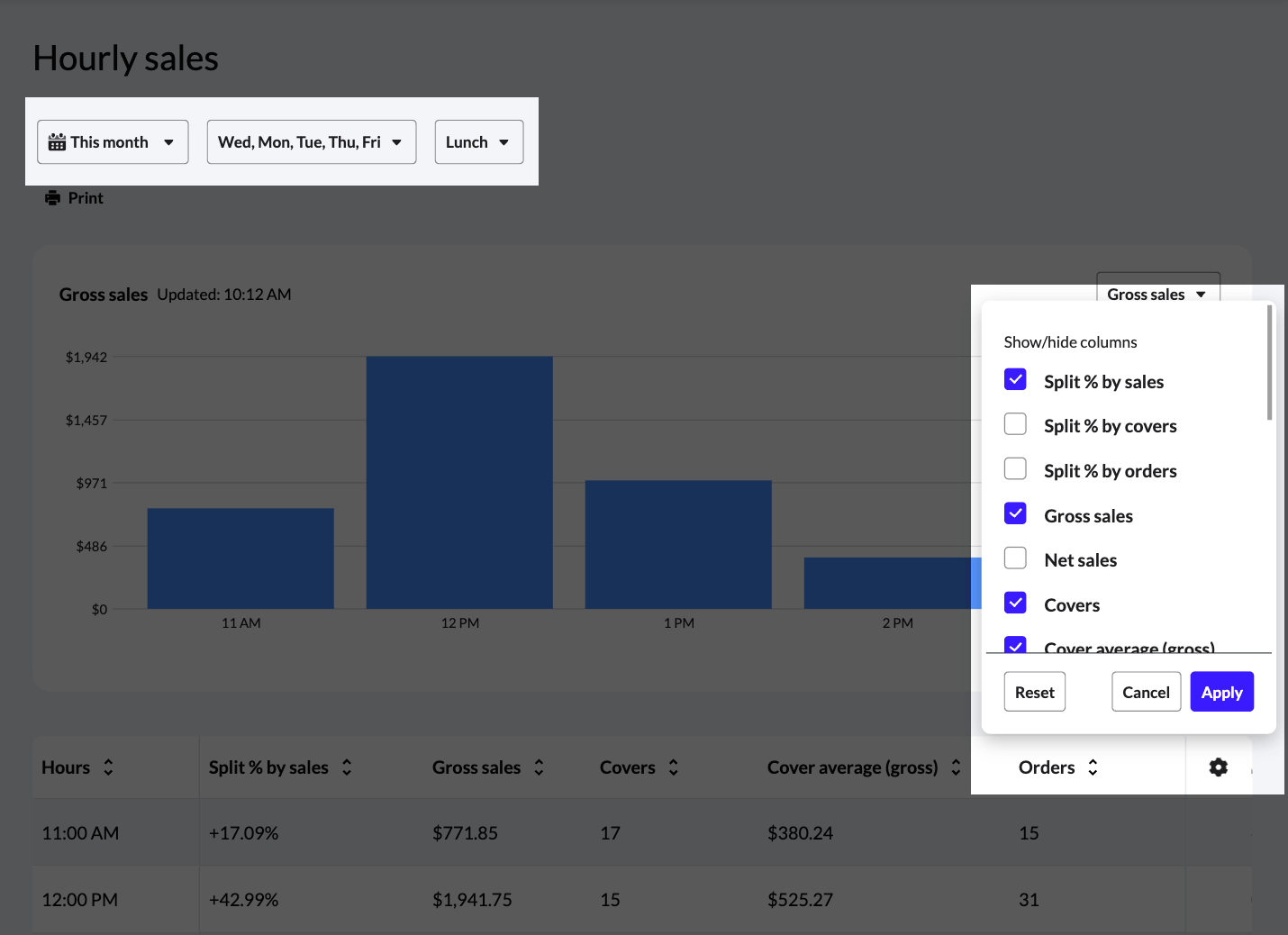
Task: Click the 12 PM bar in chart
Action: [x=459, y=482]
